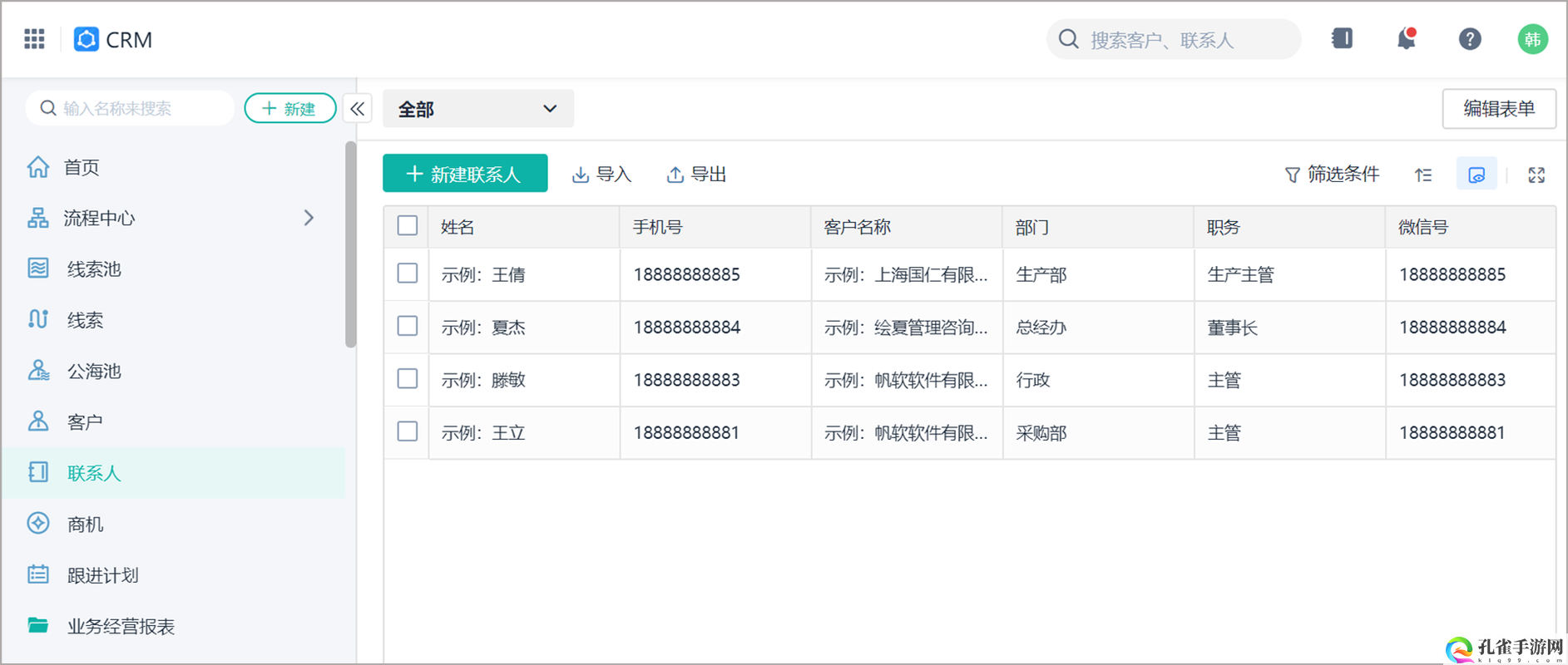Click the 线索 icon in sidebar
The width and height of the screenshot is (1568, 665).
[38, 319]
